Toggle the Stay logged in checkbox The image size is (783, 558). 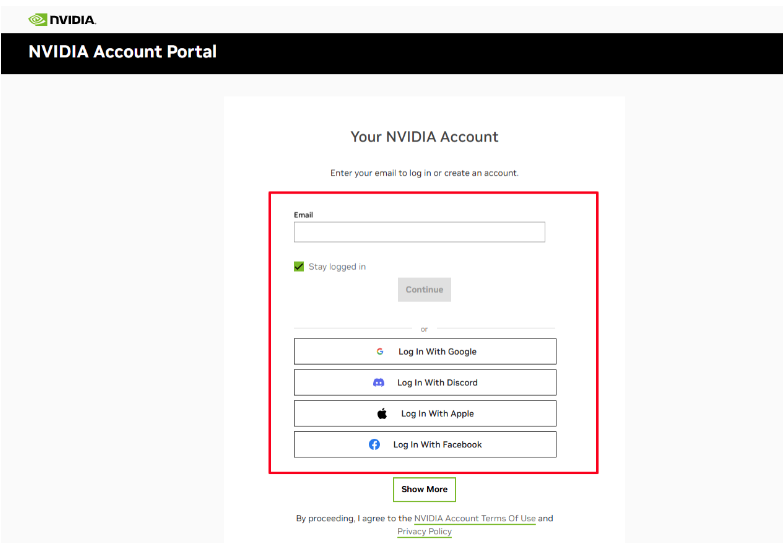299,267
